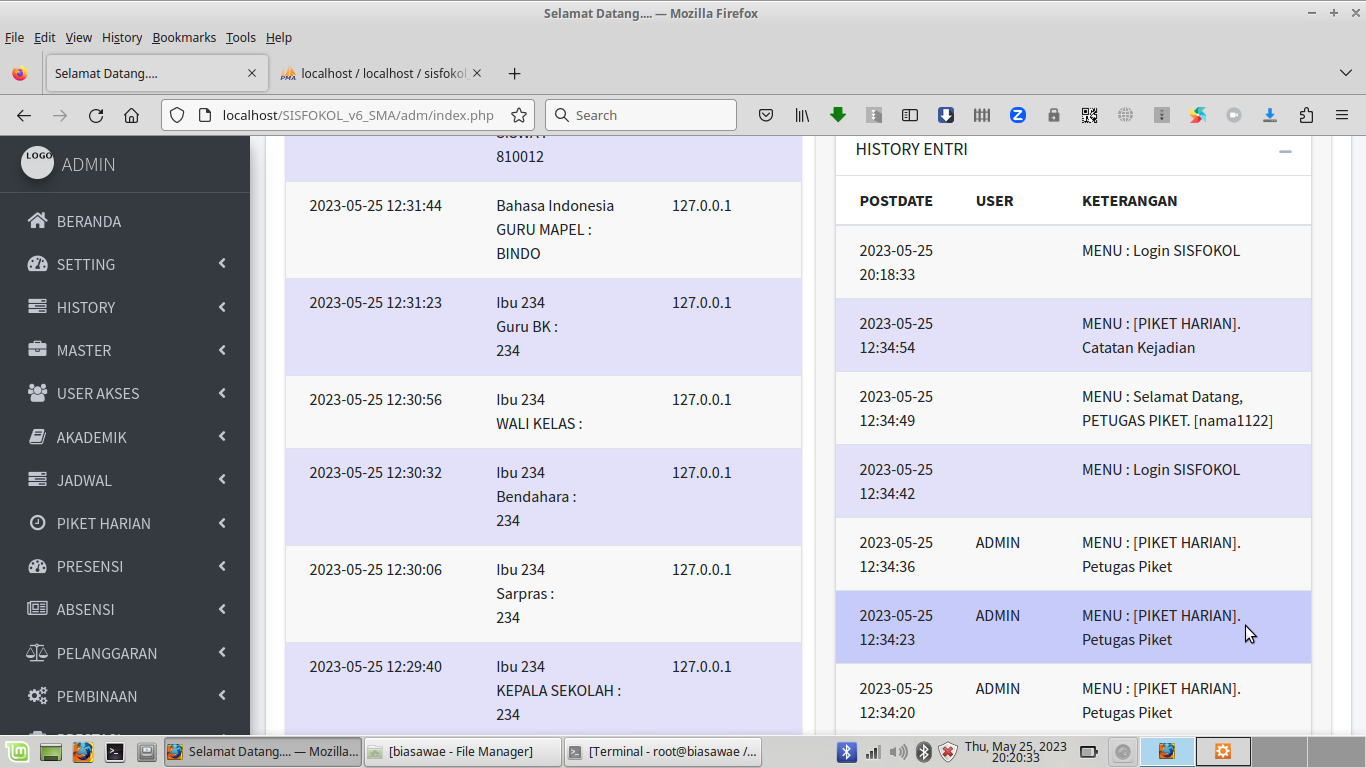Go to Firefox home page
Screen dimensions: 1366x768
point(131,115)
